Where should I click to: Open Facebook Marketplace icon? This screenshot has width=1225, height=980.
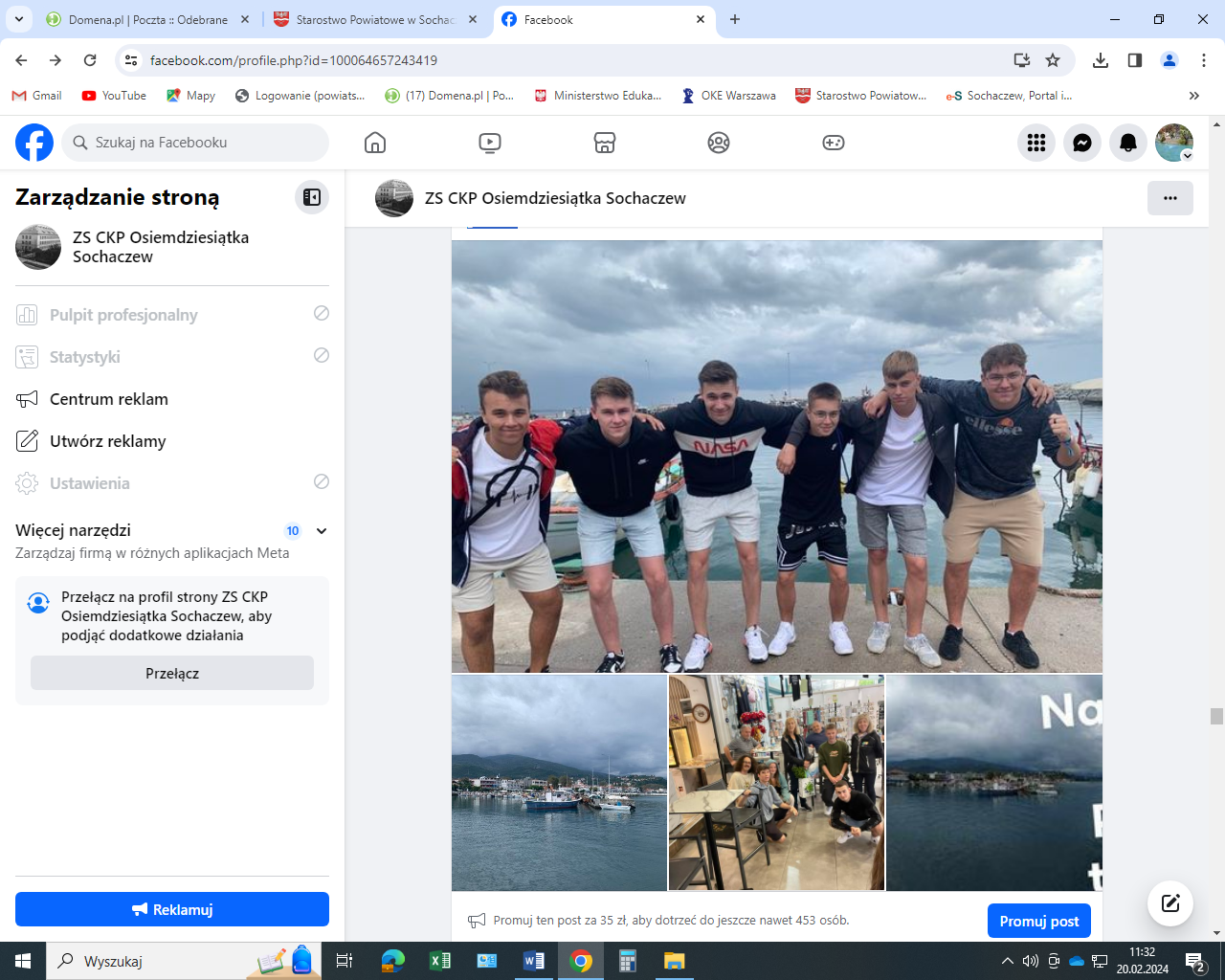tap(604, 143)
